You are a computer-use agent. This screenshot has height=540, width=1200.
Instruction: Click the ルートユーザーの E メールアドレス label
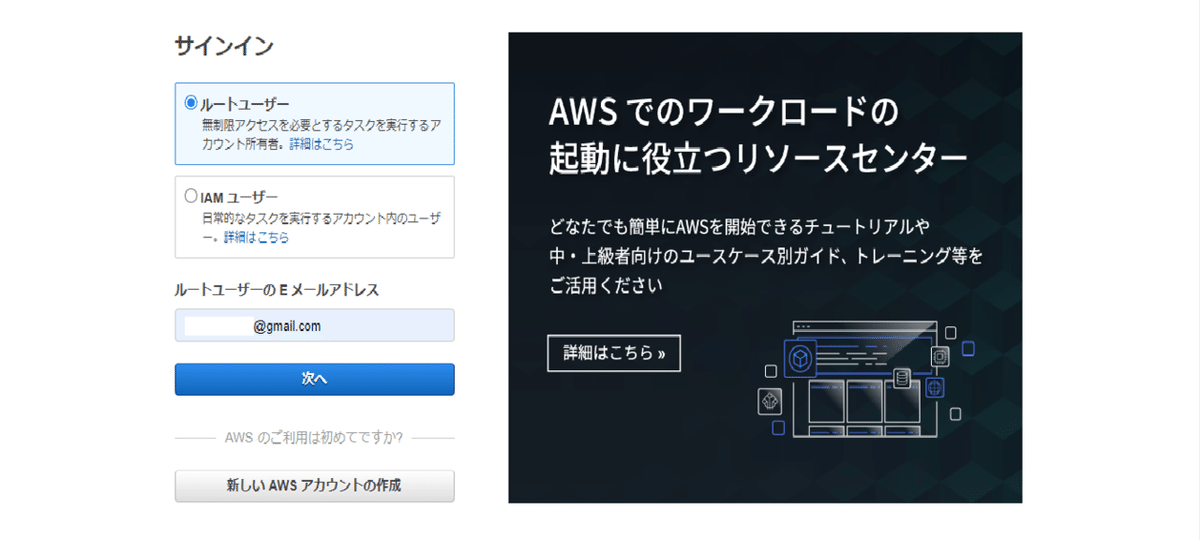[277, 290]
